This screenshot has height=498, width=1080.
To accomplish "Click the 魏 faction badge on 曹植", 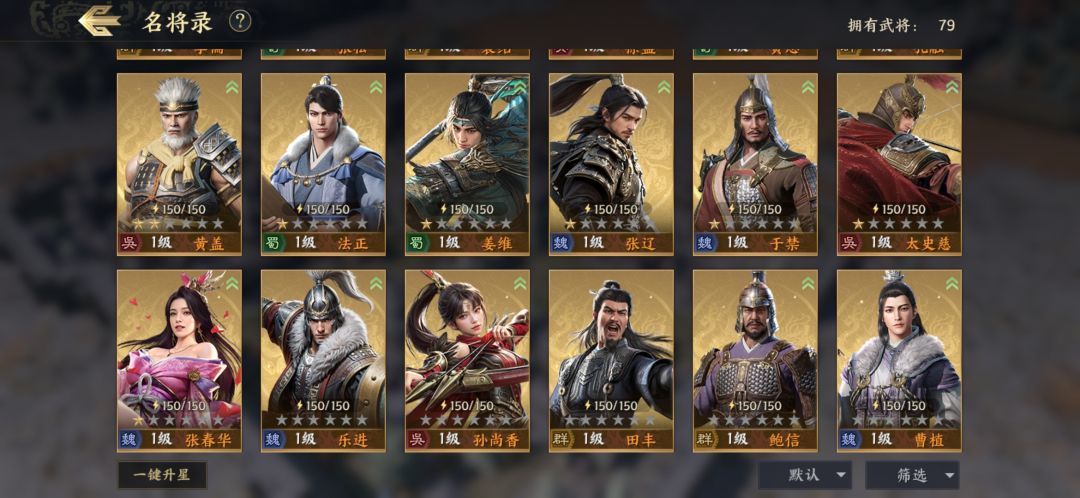I will pos(850,439).
